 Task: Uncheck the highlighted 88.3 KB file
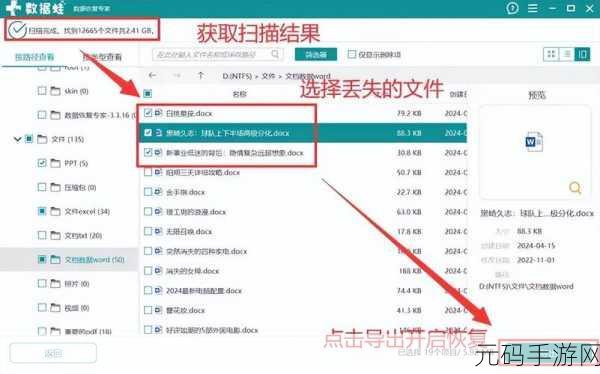click(148, 133)
